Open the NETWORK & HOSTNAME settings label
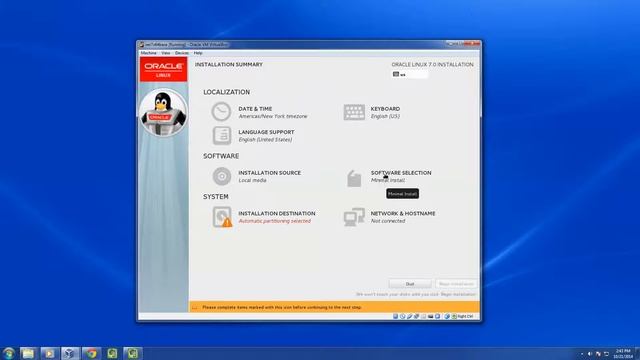 [x=403, y=213]
